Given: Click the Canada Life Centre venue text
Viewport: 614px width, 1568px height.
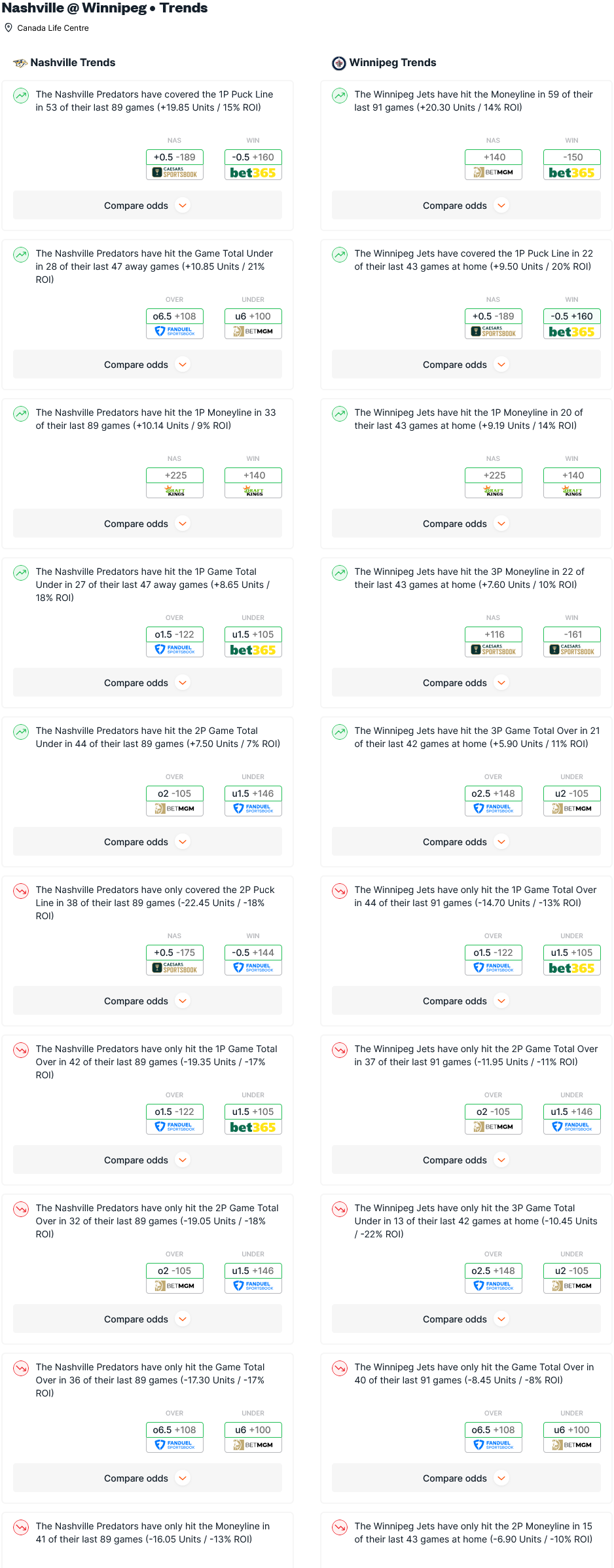Looking at the screenshot, I should (53, 28).
